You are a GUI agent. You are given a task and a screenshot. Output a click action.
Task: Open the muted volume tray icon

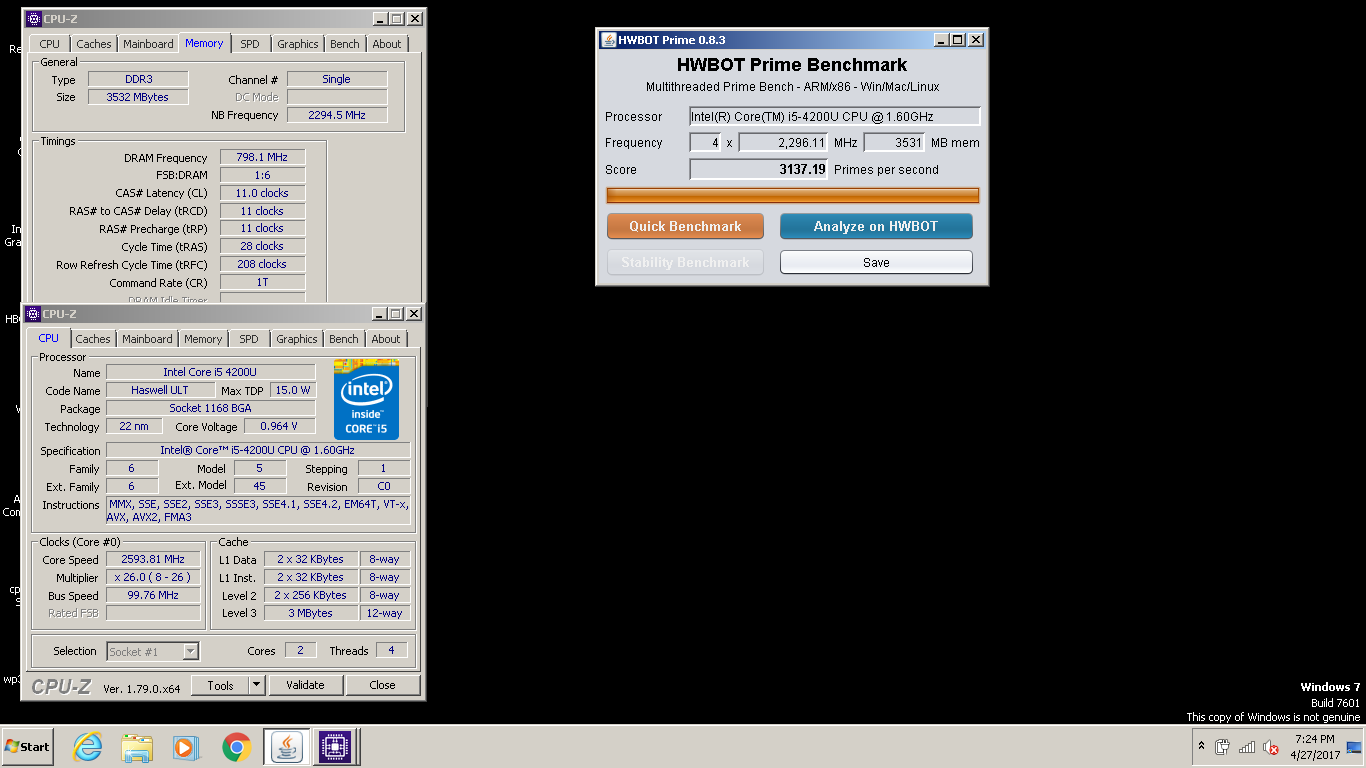[1271, 747]
